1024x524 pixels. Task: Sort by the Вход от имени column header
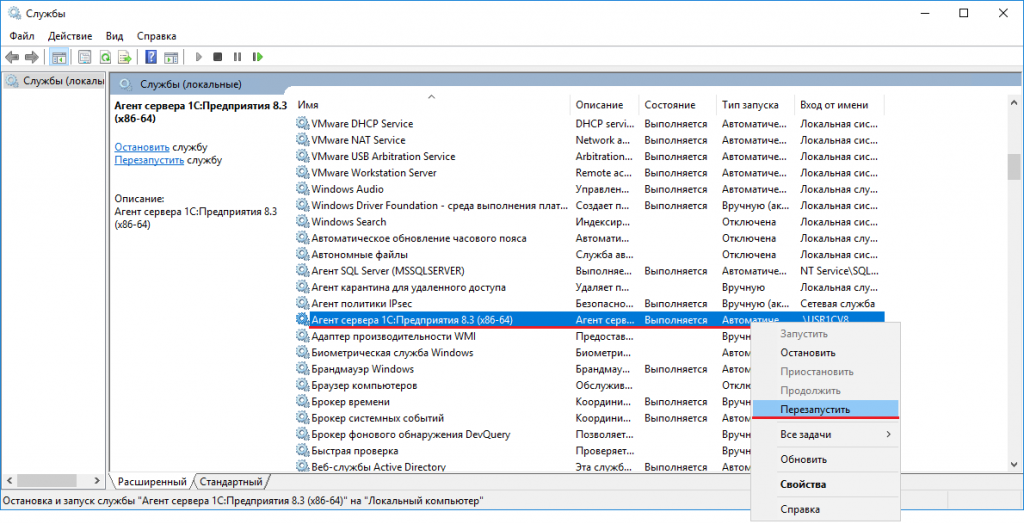840,105
